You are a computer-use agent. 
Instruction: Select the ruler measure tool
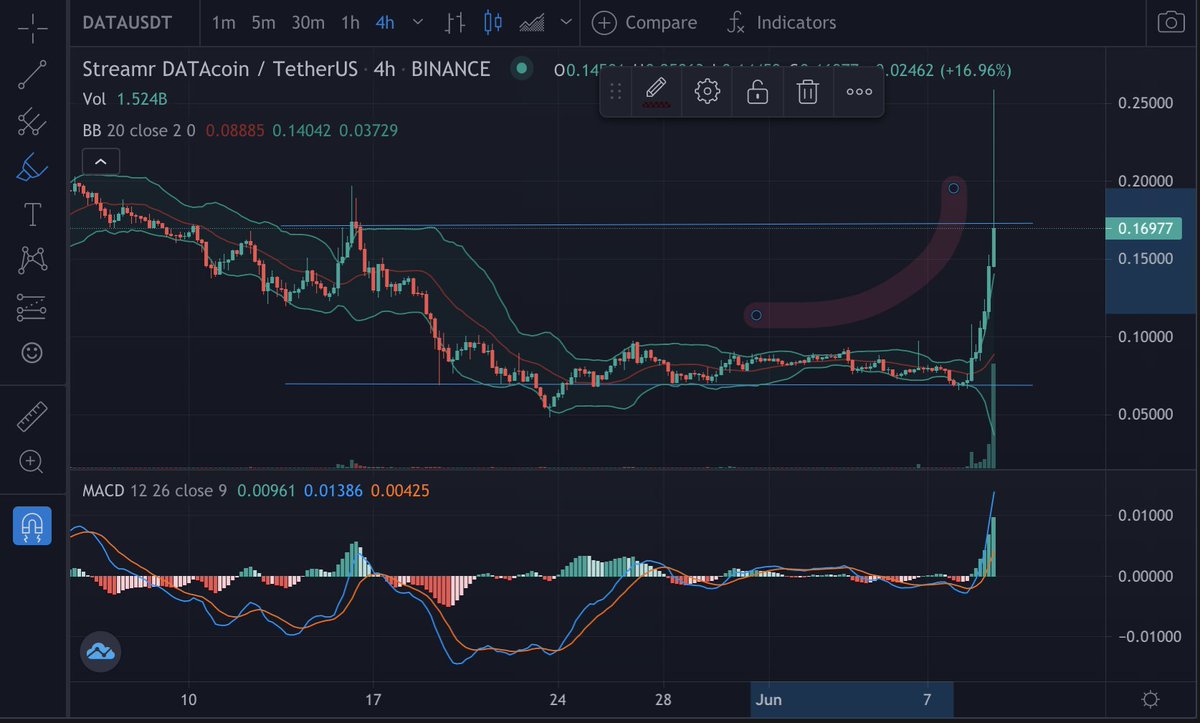coord(32,416)
